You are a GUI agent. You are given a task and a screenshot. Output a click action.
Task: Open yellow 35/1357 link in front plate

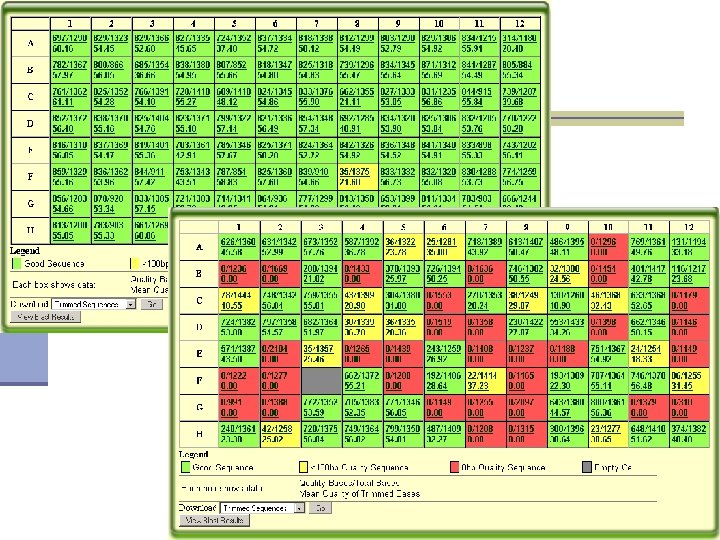pos(318,349)
